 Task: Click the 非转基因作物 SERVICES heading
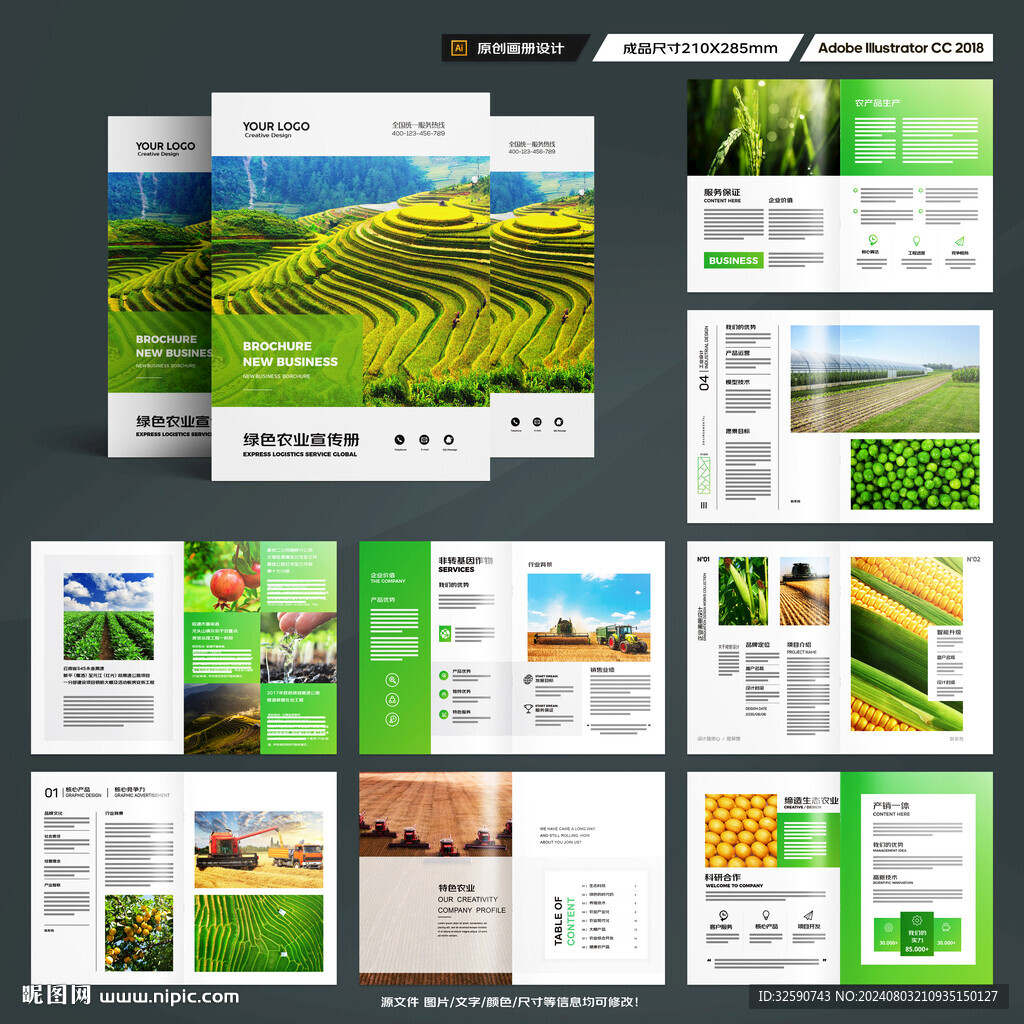[465, 565]
